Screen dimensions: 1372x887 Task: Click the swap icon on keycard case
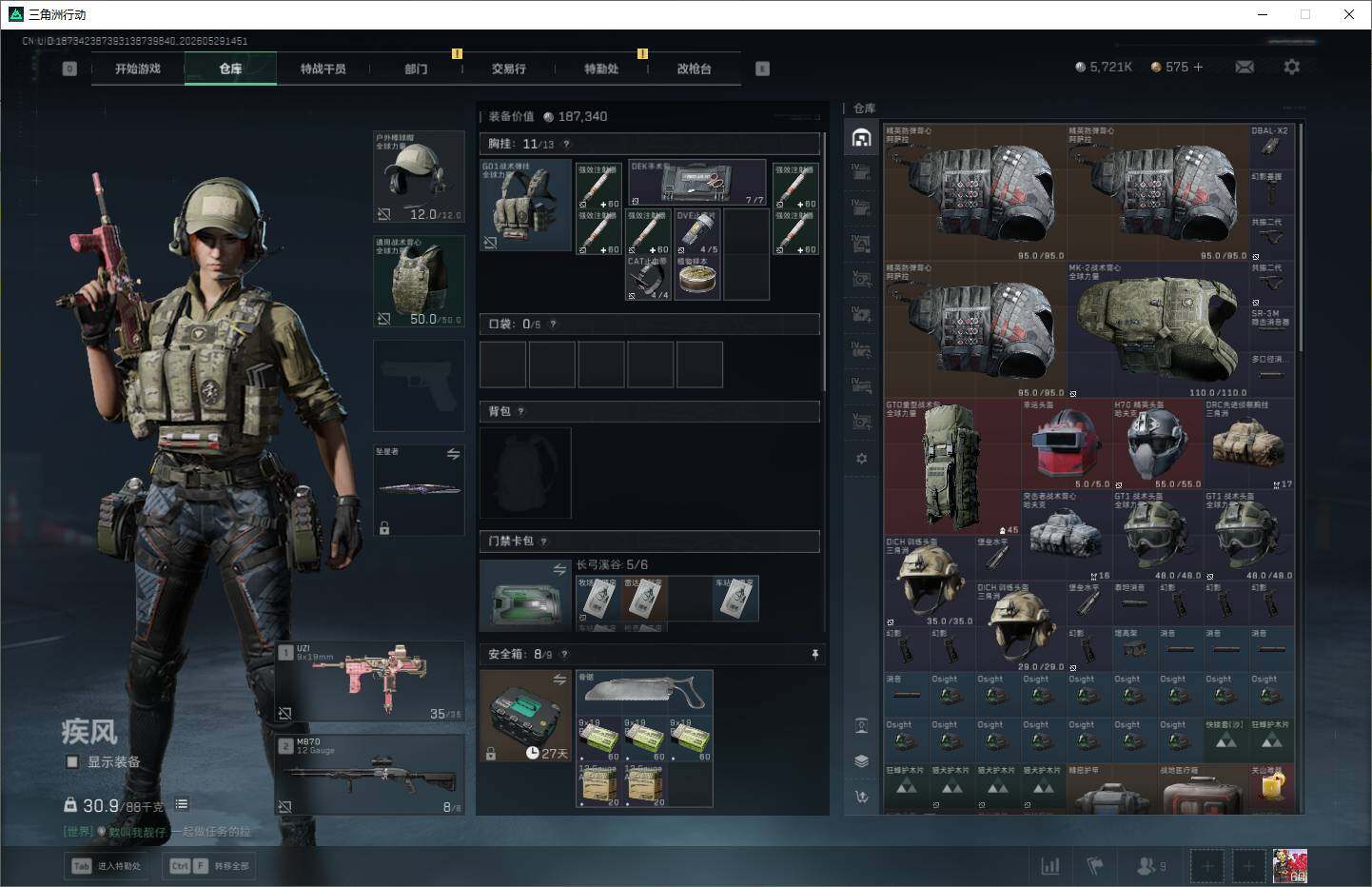[559, 569]
